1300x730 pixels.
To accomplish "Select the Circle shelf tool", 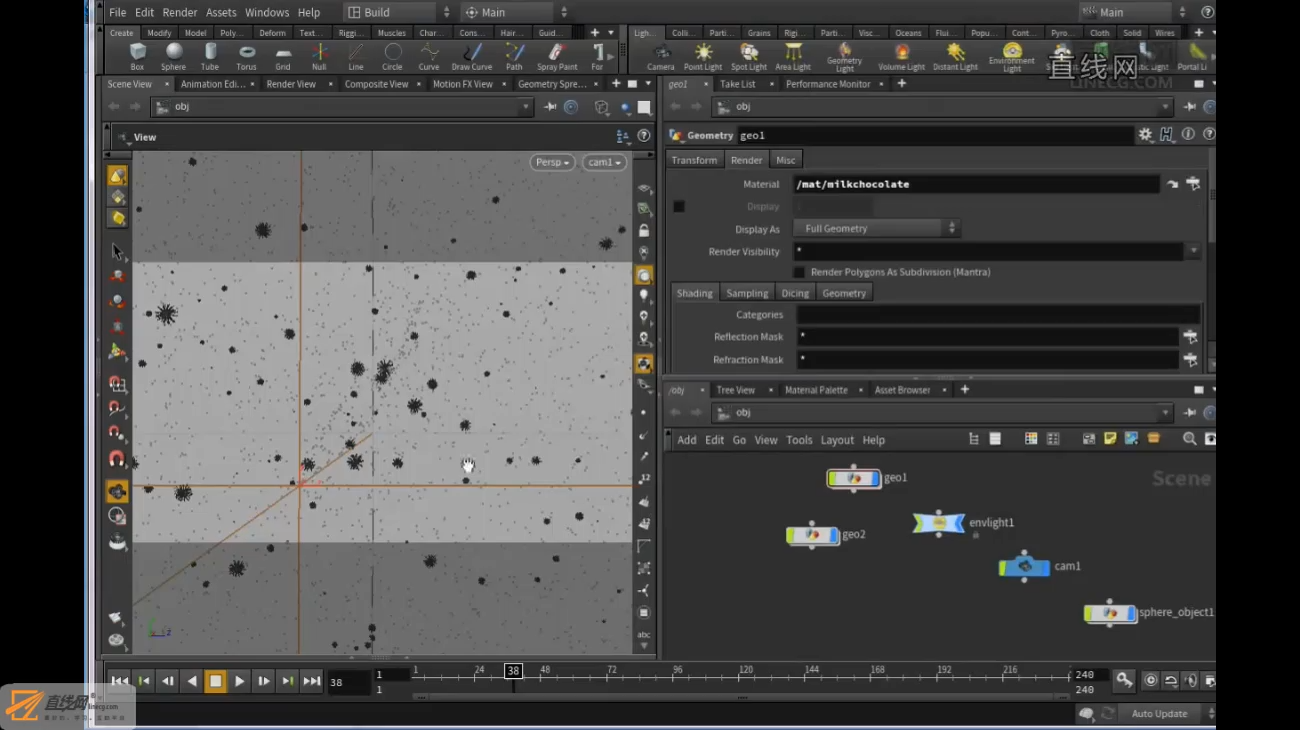I will [x=392, y=56].
